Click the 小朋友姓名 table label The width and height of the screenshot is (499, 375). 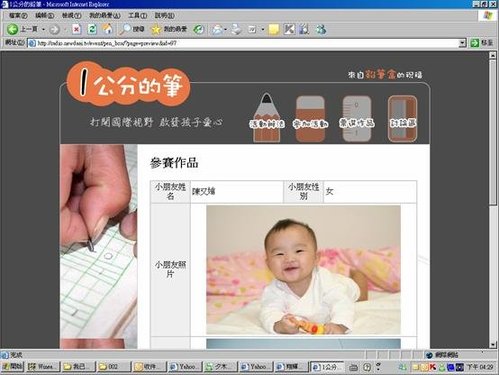pyautogui.click(x=170, y=191)
